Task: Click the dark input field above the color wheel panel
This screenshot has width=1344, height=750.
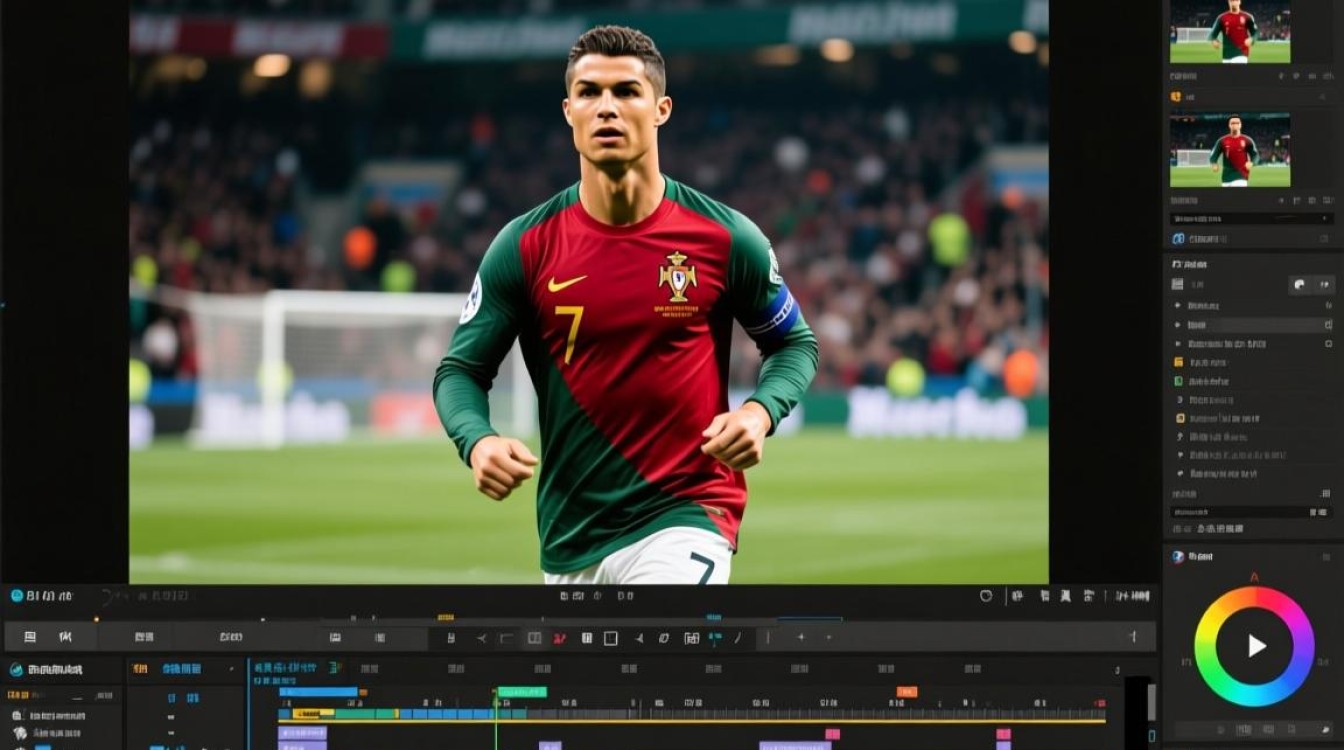Action: pos(1252,512)
